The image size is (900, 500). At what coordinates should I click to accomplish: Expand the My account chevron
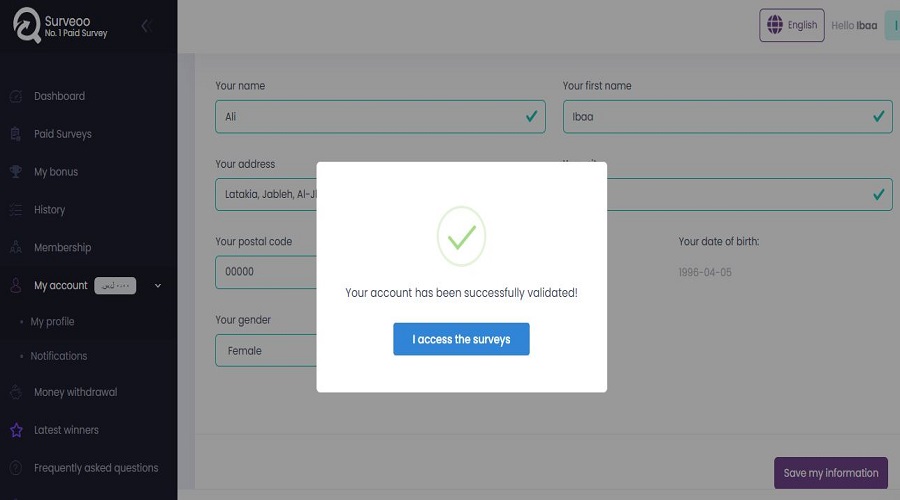(158, 286)
